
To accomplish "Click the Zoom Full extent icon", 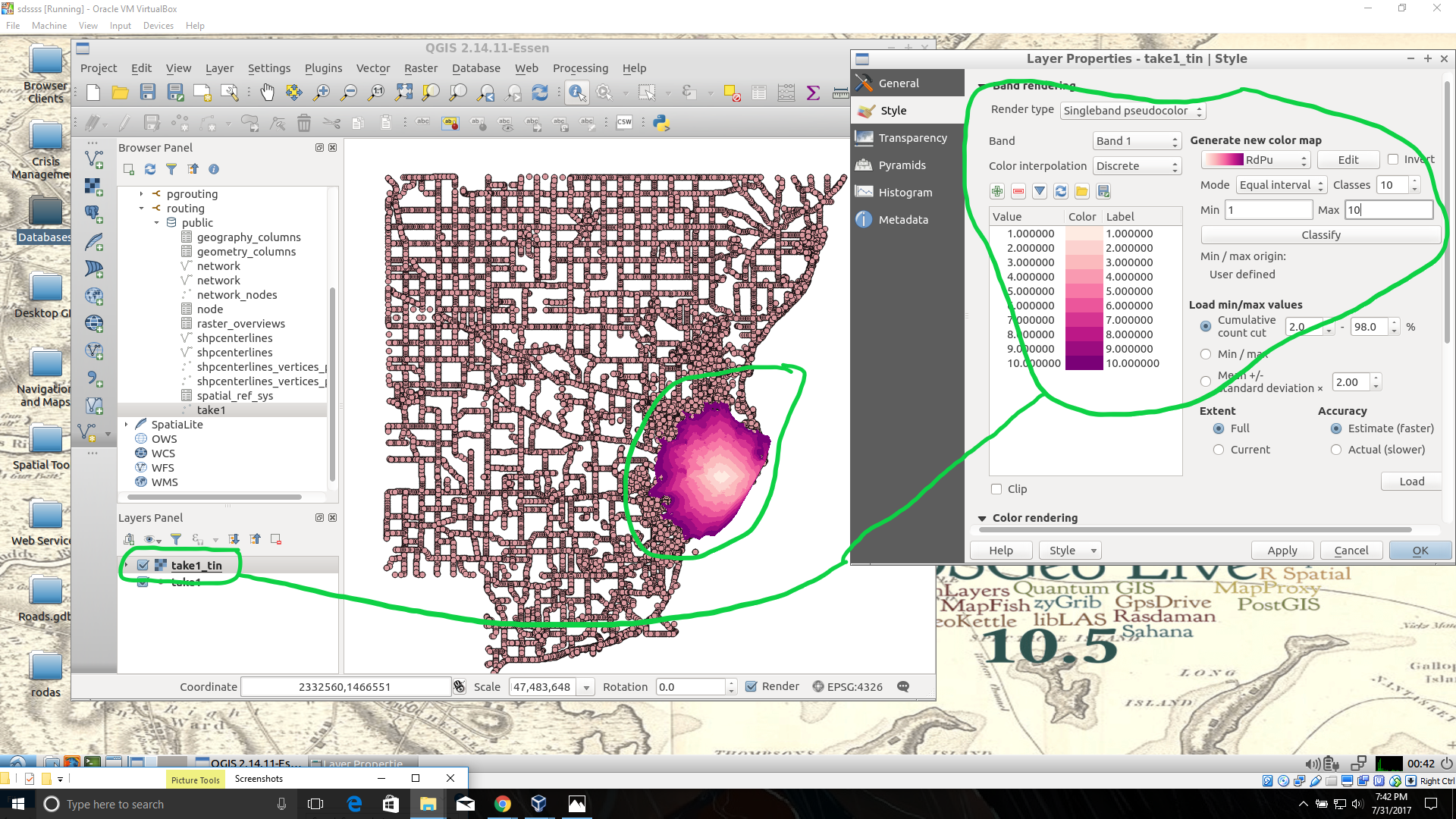I will tap(403, 93).
